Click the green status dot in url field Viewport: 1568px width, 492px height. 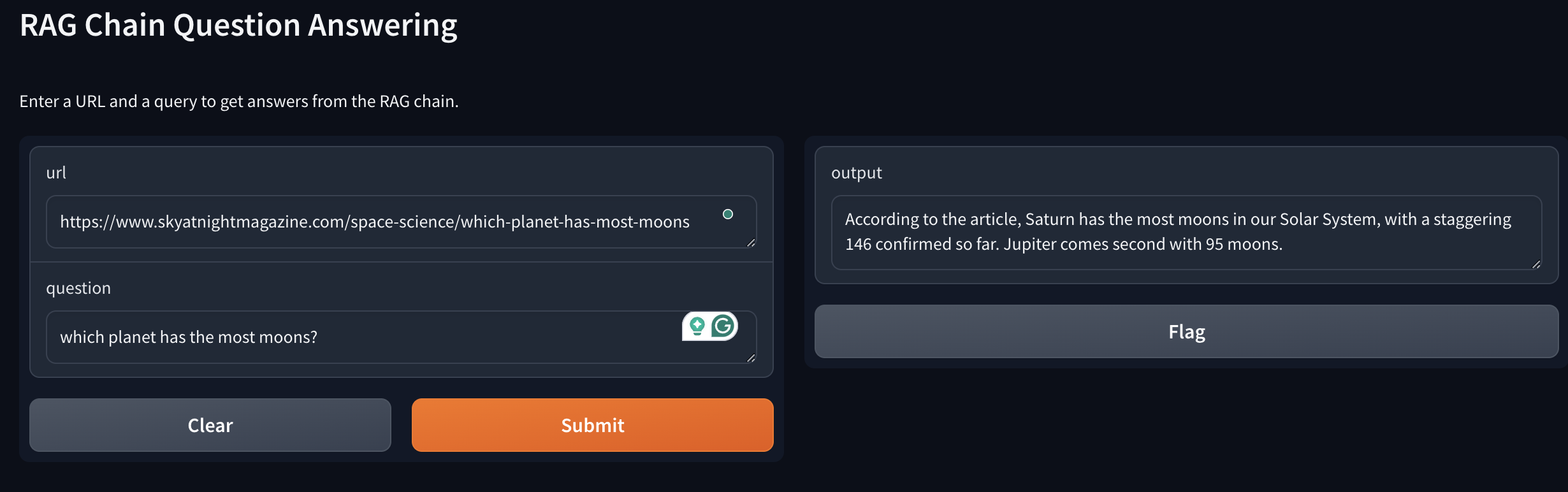click(728, 214)
